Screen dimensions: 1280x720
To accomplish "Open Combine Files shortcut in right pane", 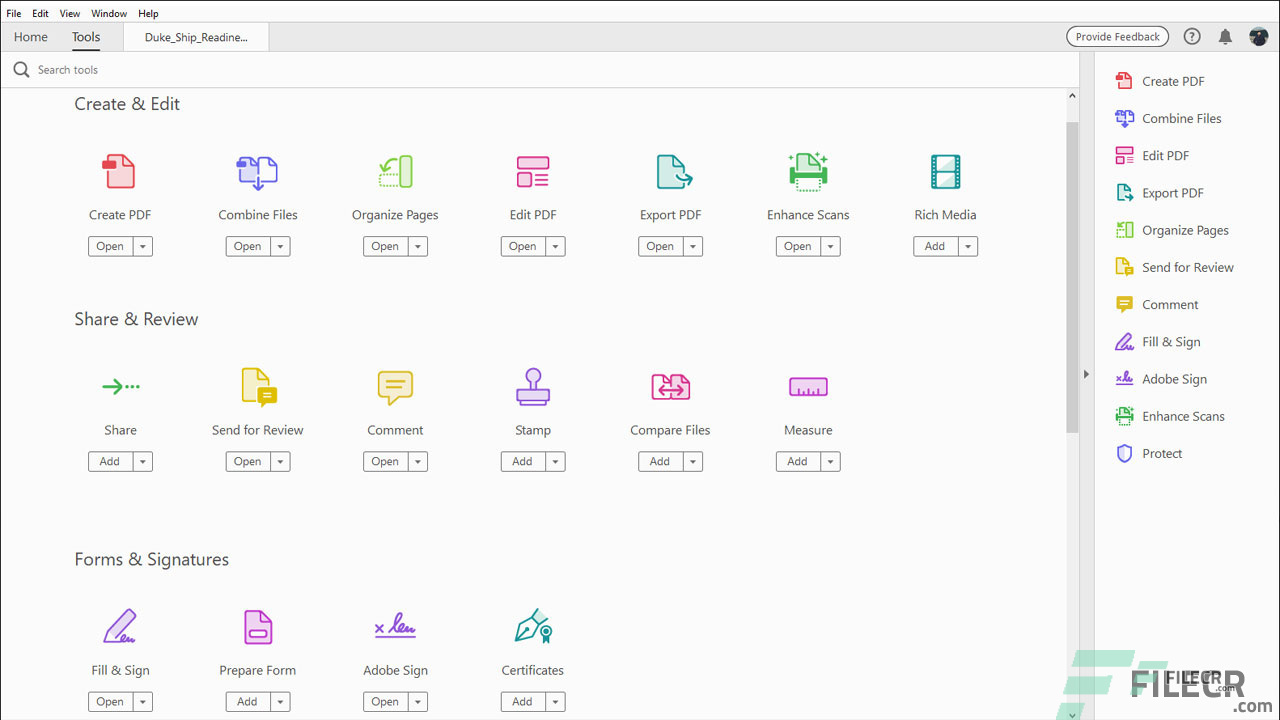I will [1168, 118].
